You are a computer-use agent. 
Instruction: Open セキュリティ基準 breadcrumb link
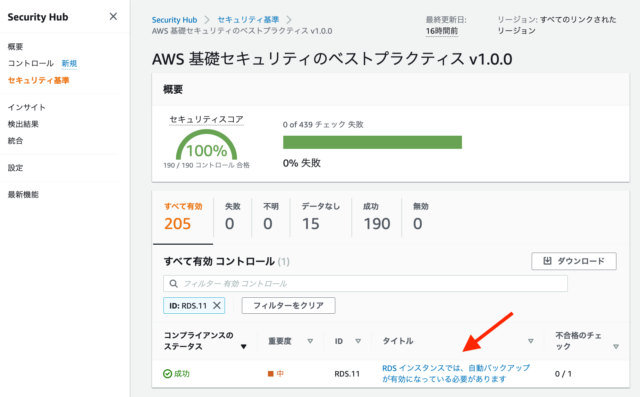(x=248, y=20)
